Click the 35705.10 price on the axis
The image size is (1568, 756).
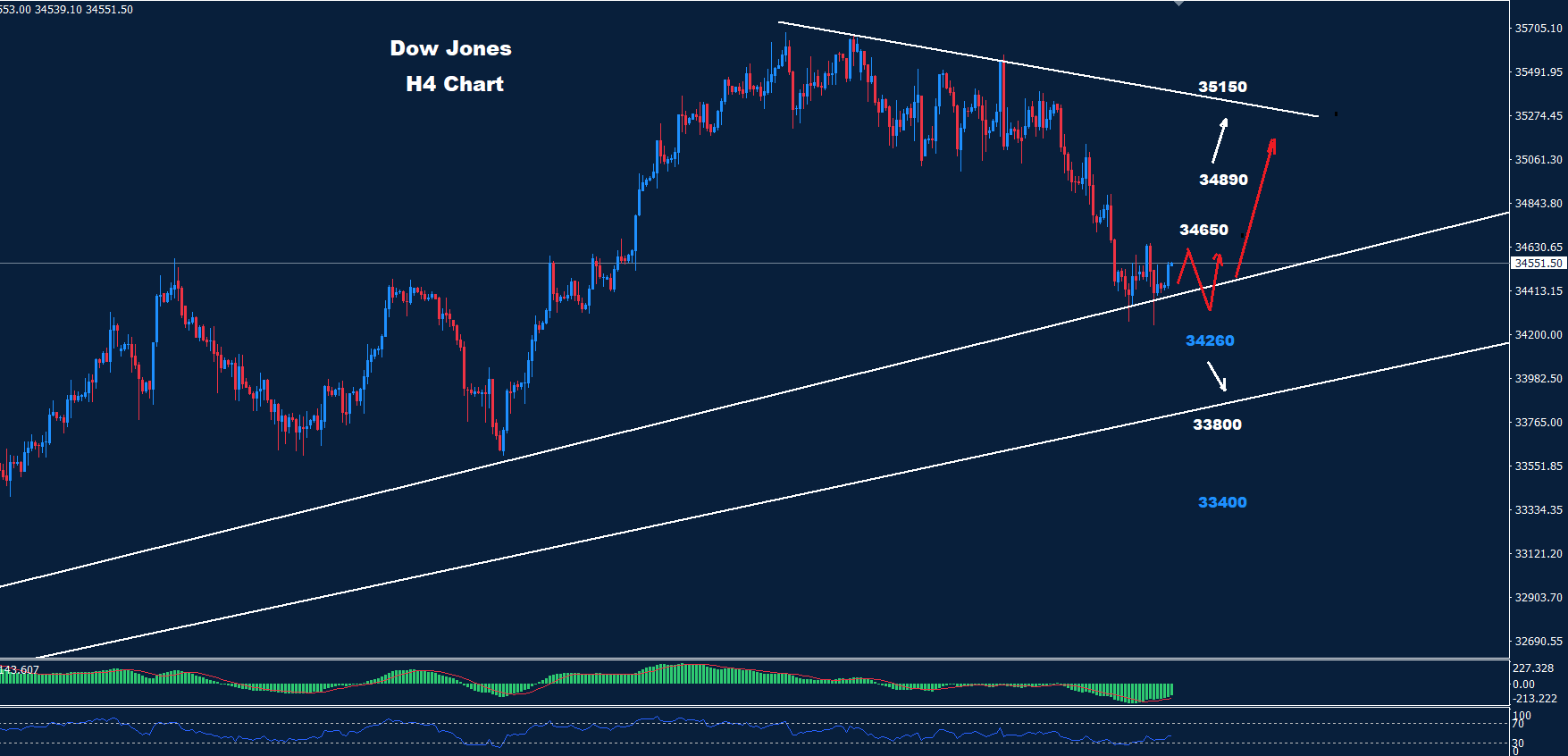1538,29
